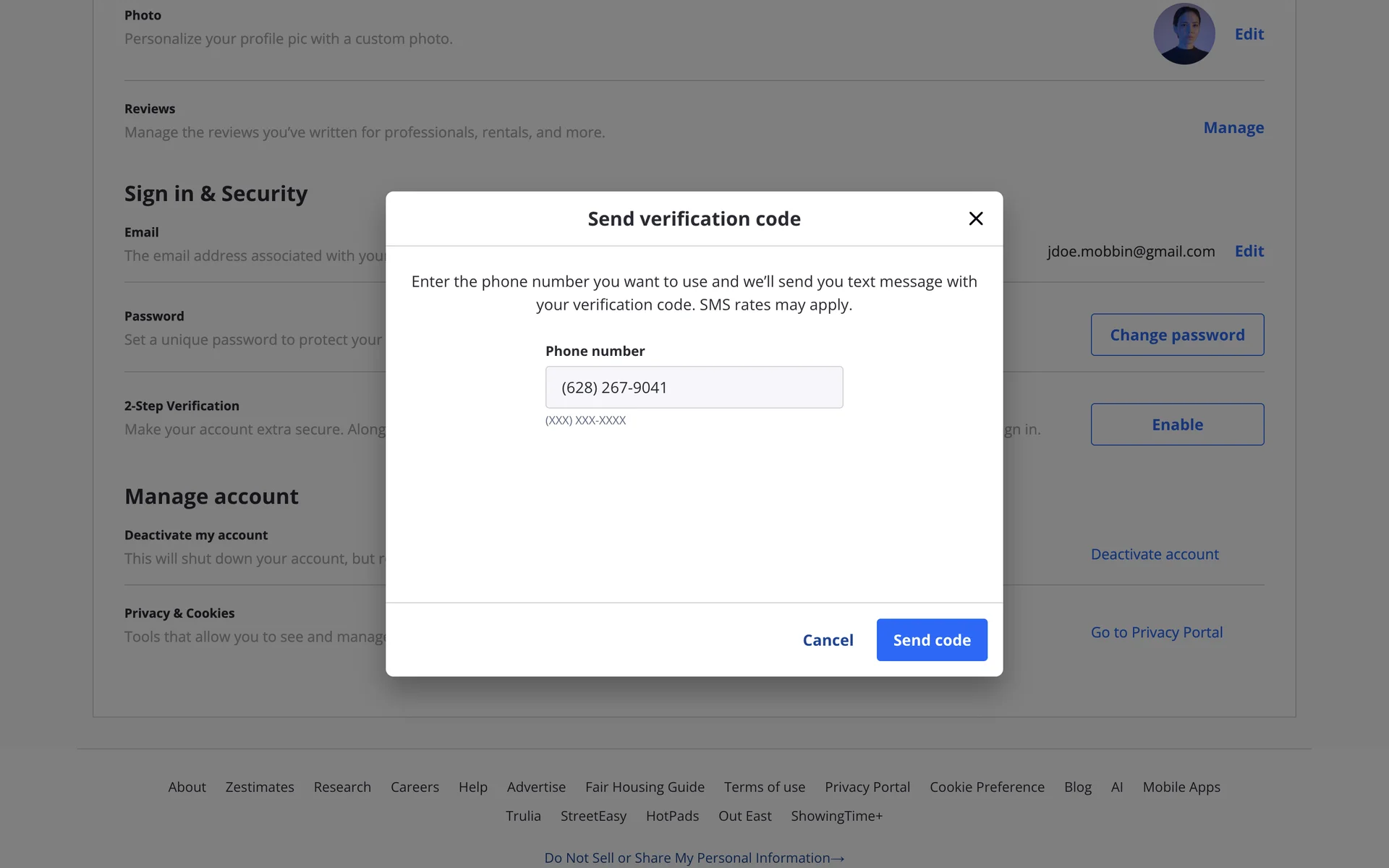Image resolution: width=1389 pixels, height=868 pixels.
Task: Click Do Not Sell or Share link
Action: tap(693, 858)
